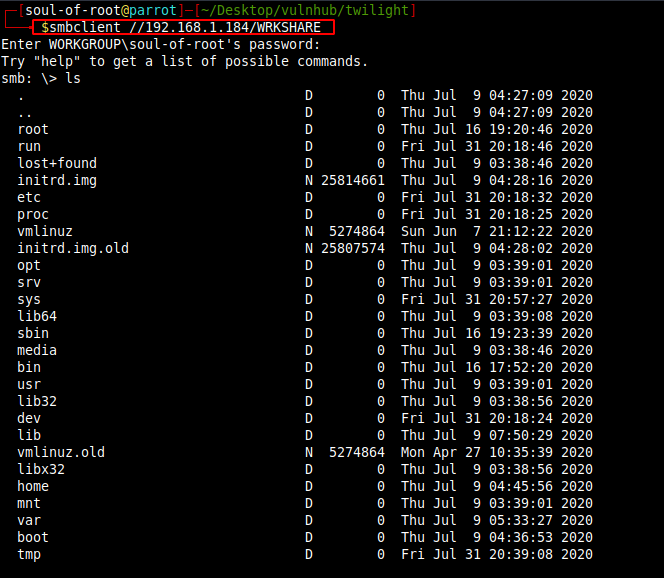Click the 'boot' directory entry

pos(33,537)
